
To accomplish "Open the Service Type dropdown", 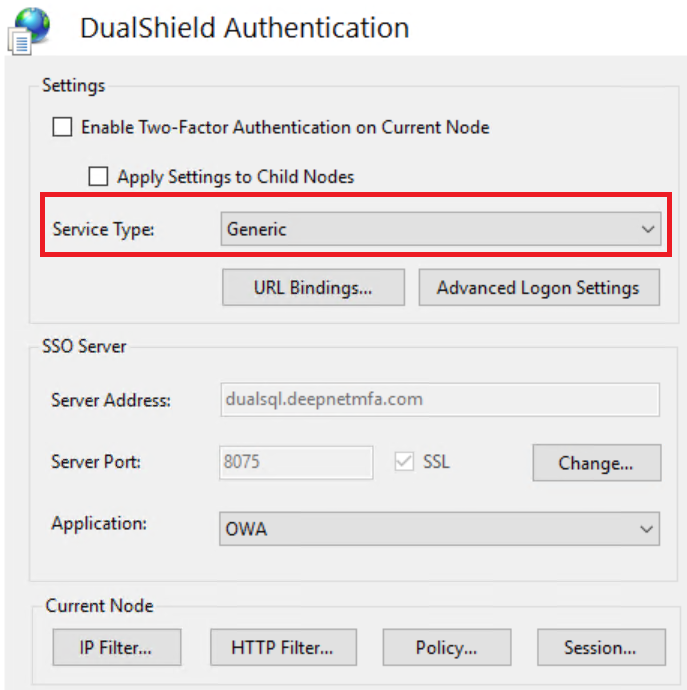I will pos(440,230).
